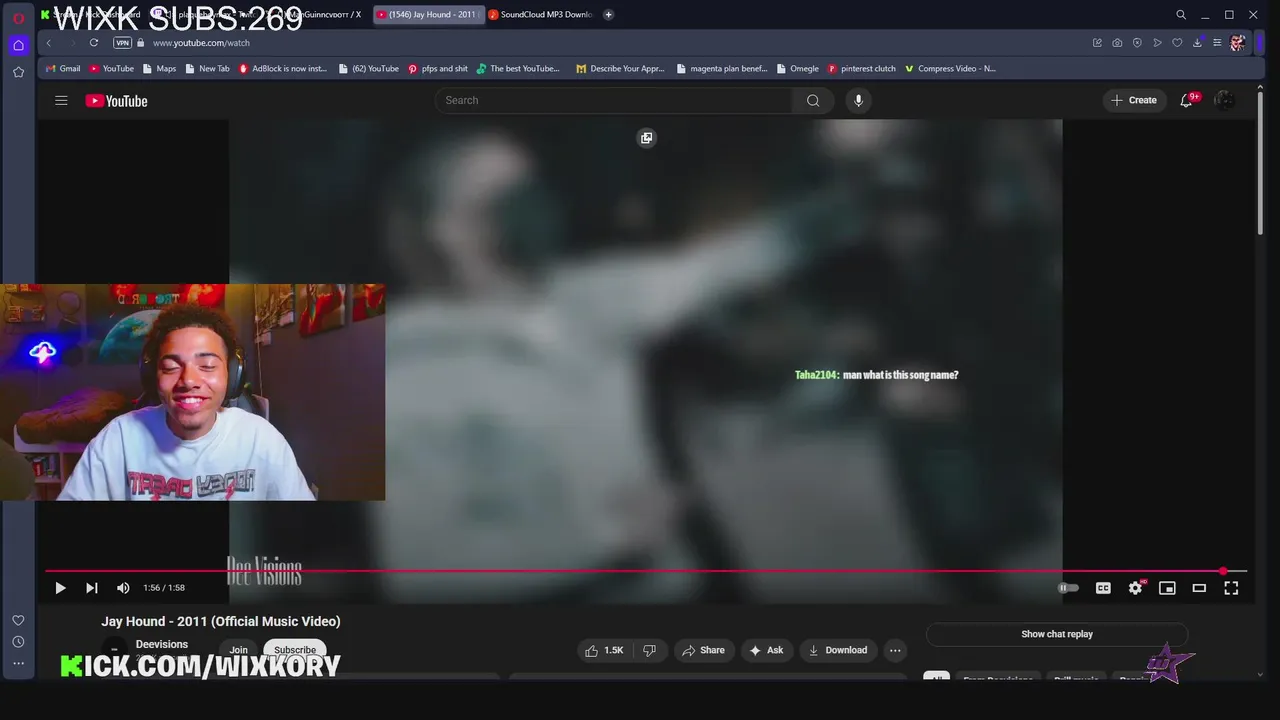Search tabs with the title-bar magnifier
The height and width of the screenshot is (720, 1280).
(x=1181, y=15)
